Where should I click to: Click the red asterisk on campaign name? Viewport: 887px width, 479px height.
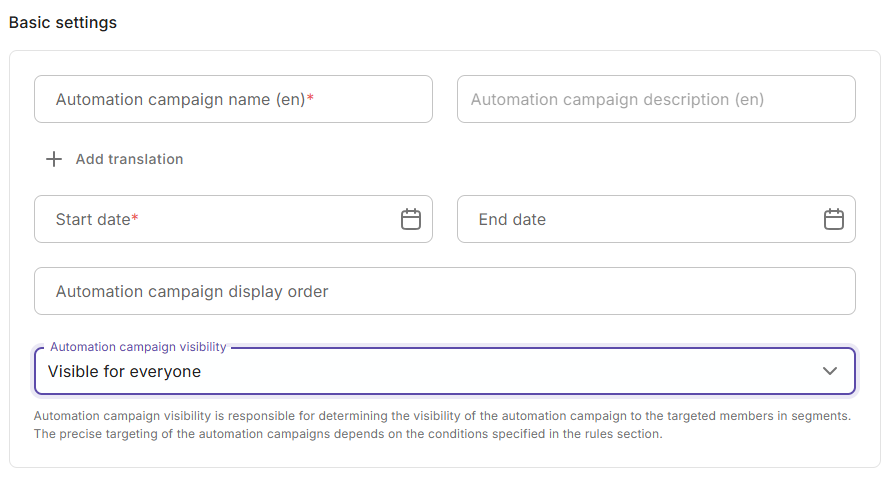[310, 100]
